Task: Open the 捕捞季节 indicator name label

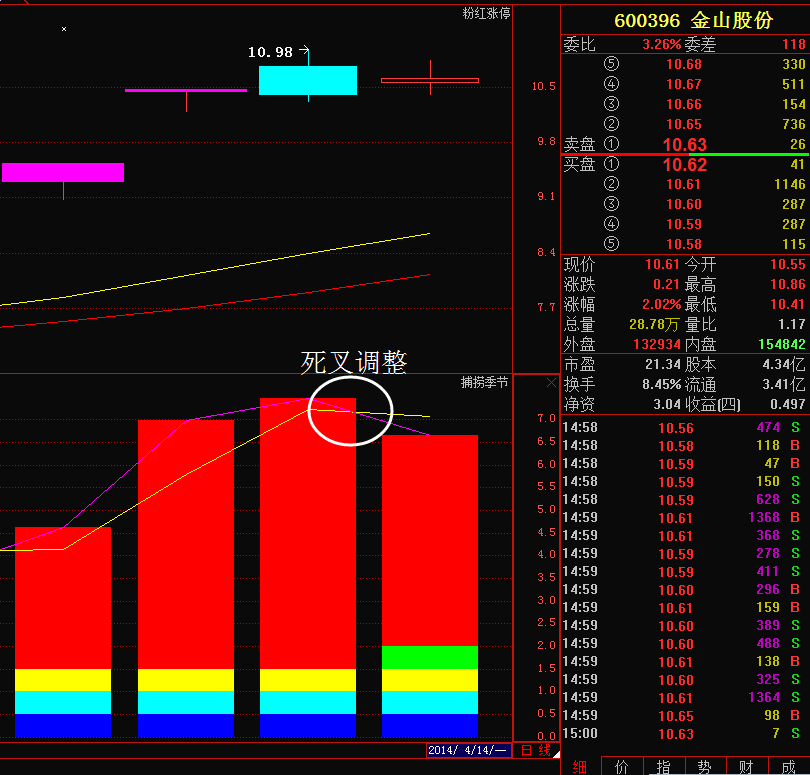Action: [x=484, y=382]
